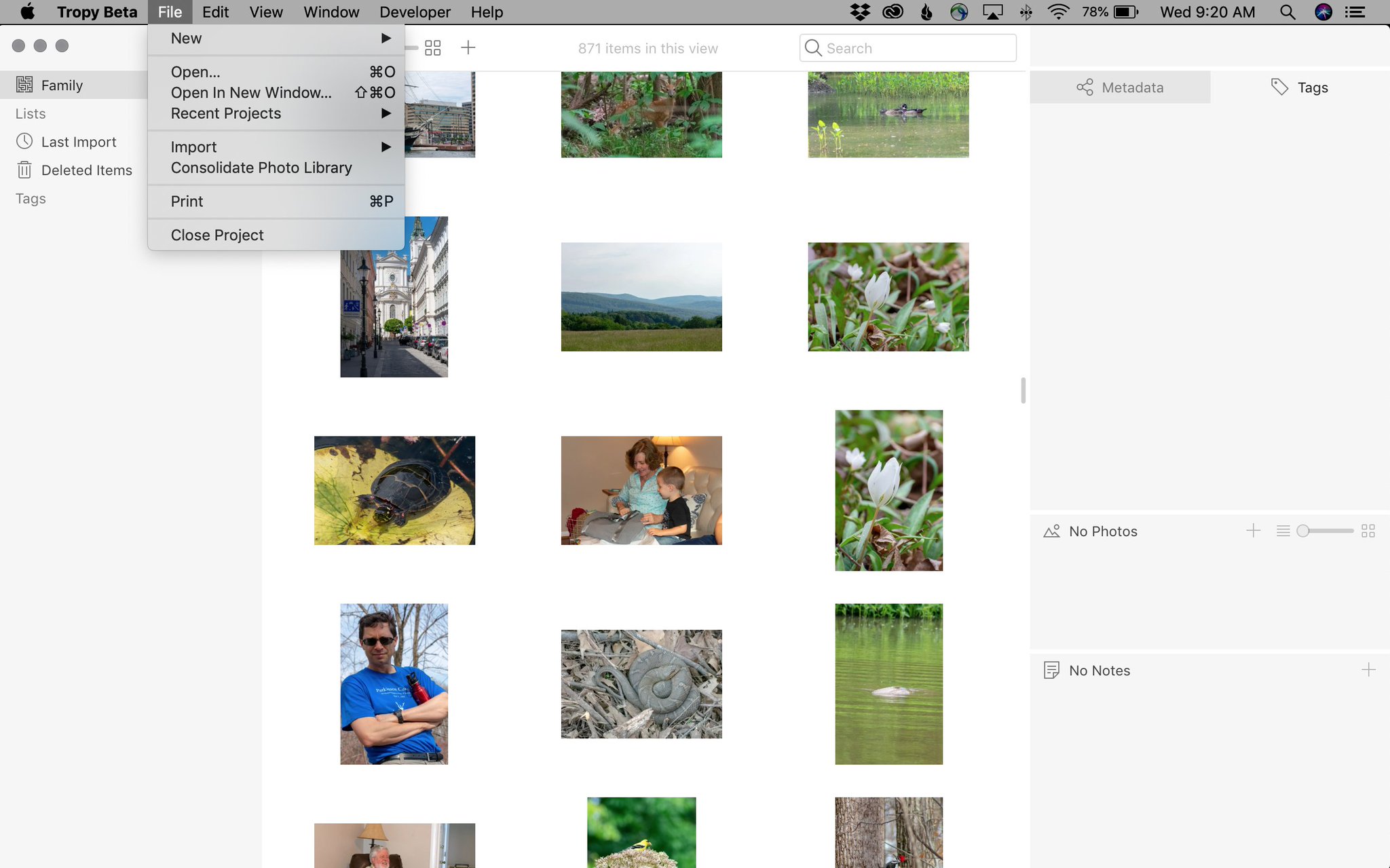Expand the Import submenu
The image size is (1390, 868).
[x=276, y=147]
